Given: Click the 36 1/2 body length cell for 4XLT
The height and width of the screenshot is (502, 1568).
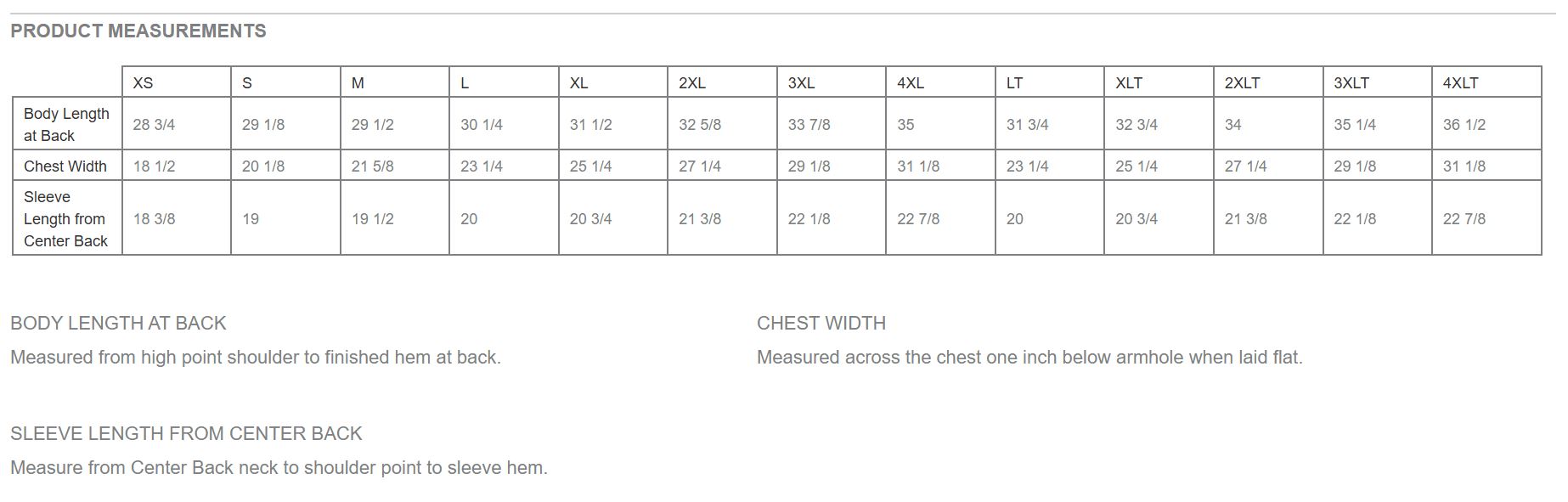Looking at the screenshot, I should click(x=1486, y=124).
